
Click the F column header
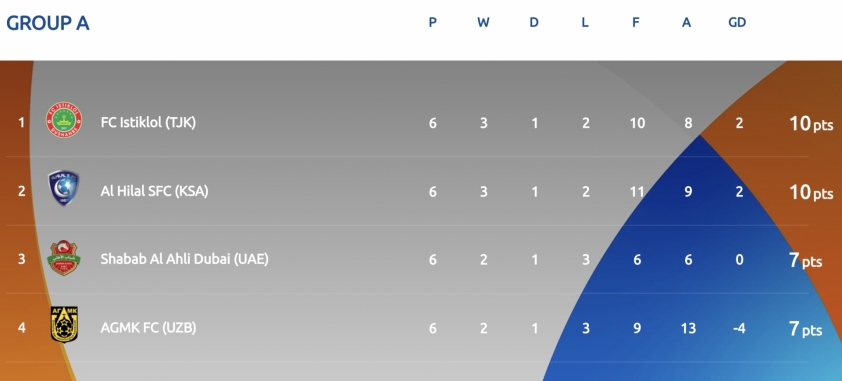click(636, 23)
